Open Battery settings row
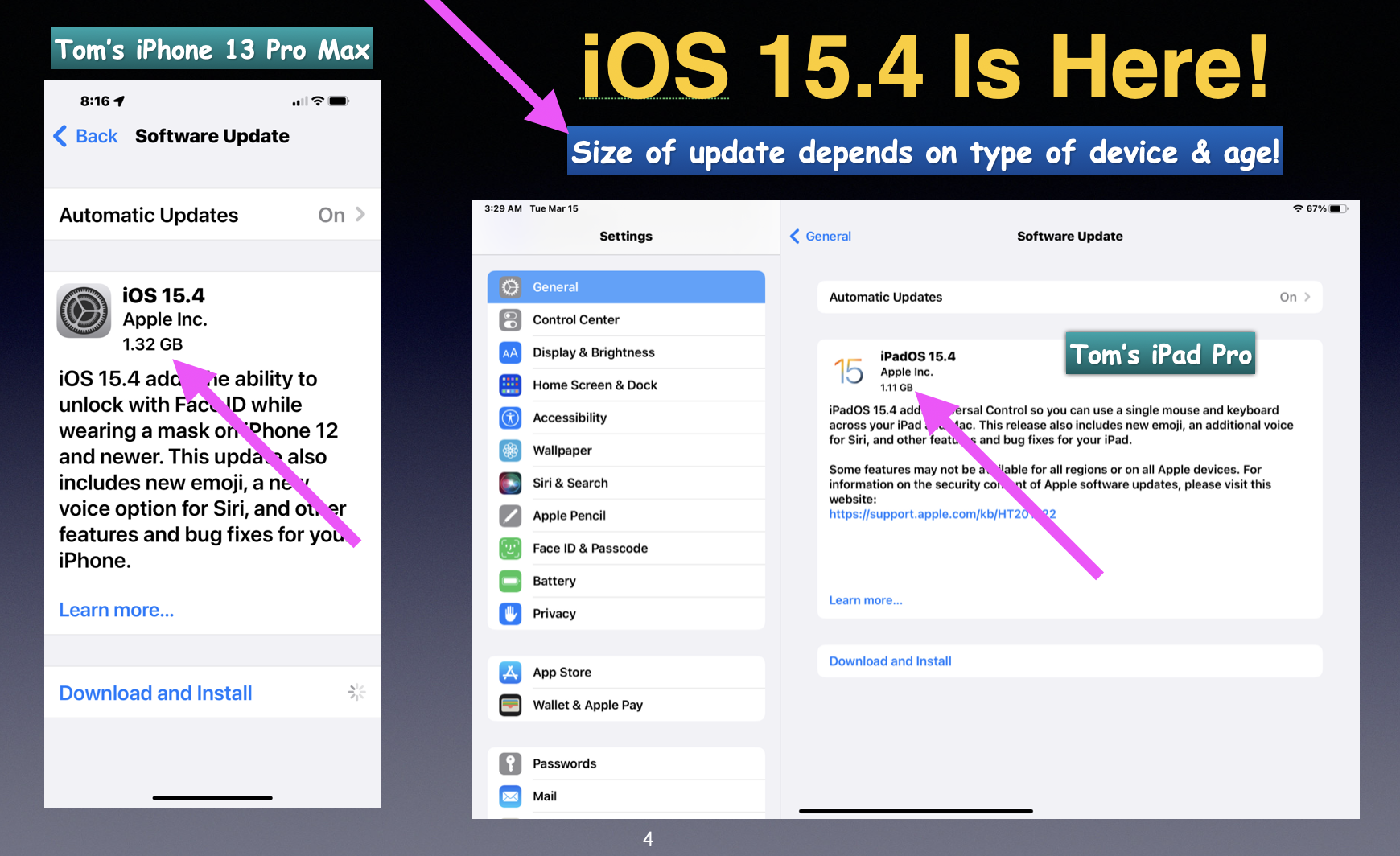The height and width of the screenshot is (856, 1400). click(x=626, y=581)
